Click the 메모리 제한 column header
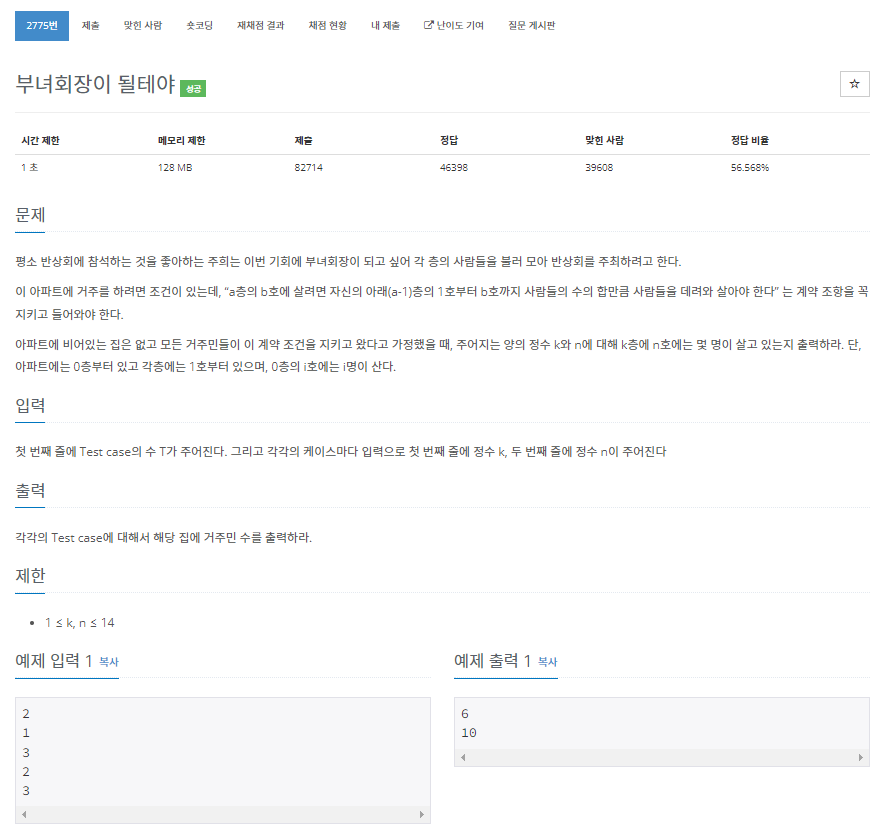887x831 pixels. (182, 140)
